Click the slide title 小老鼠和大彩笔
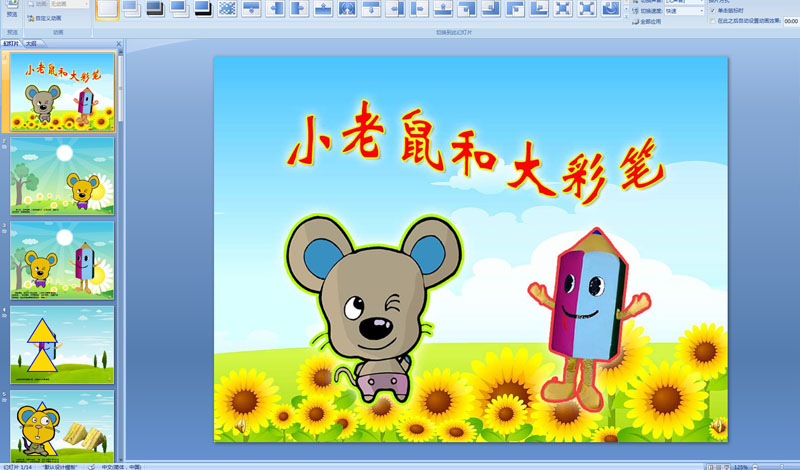The width and height of the screenshot is (800, 470). click(x=477, y=152)
